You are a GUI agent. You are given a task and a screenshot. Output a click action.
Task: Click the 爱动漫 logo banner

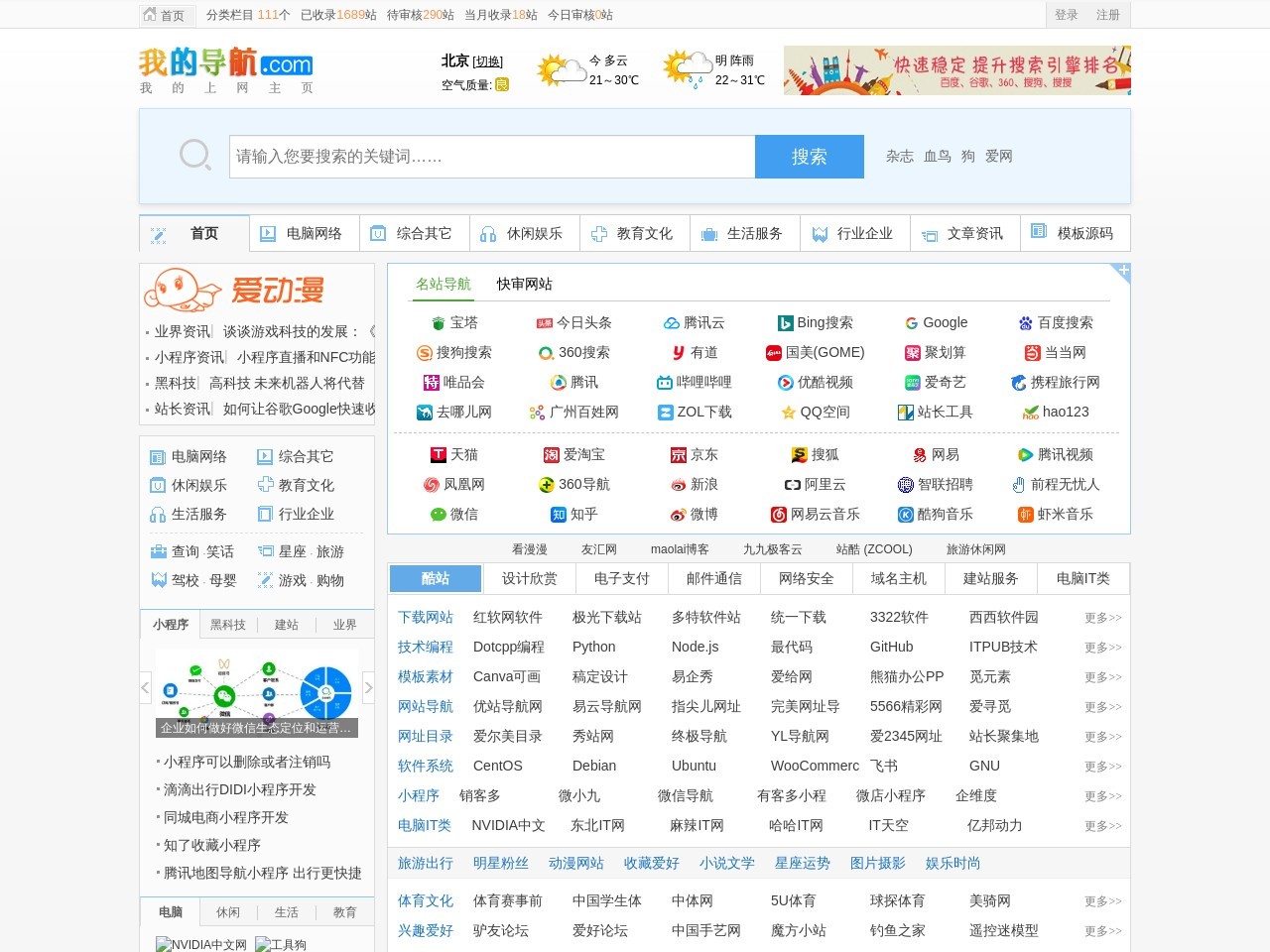235,290
